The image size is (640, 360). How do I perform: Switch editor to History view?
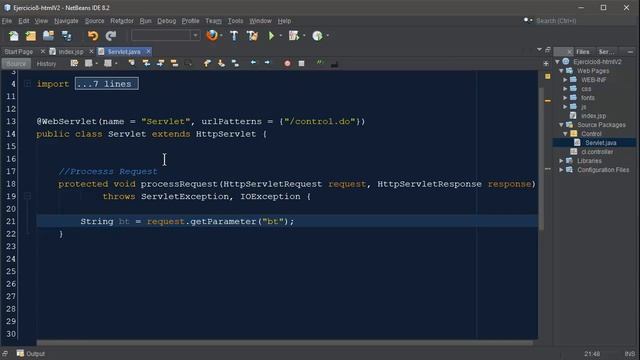click(x=46, y=64)
